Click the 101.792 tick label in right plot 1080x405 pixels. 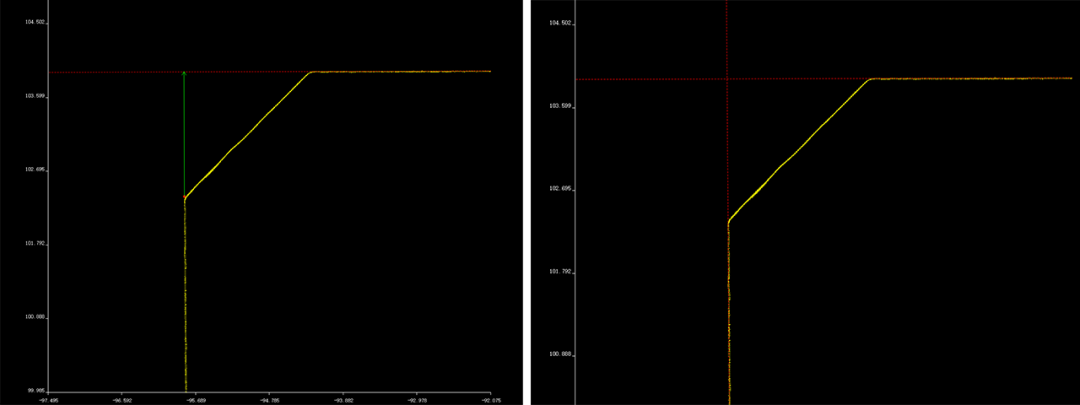561,272
